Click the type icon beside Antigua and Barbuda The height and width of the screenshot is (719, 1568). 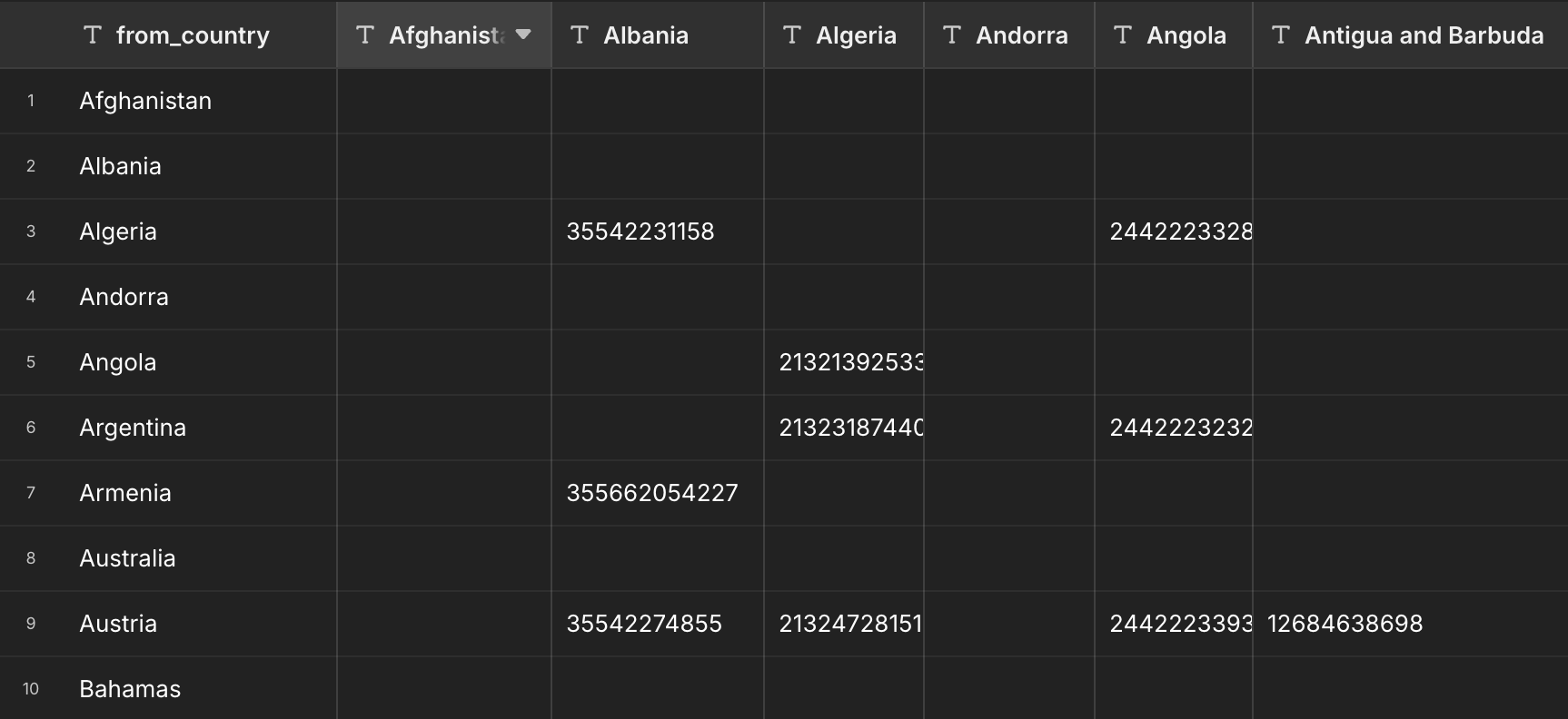[x=1281, y=35]
